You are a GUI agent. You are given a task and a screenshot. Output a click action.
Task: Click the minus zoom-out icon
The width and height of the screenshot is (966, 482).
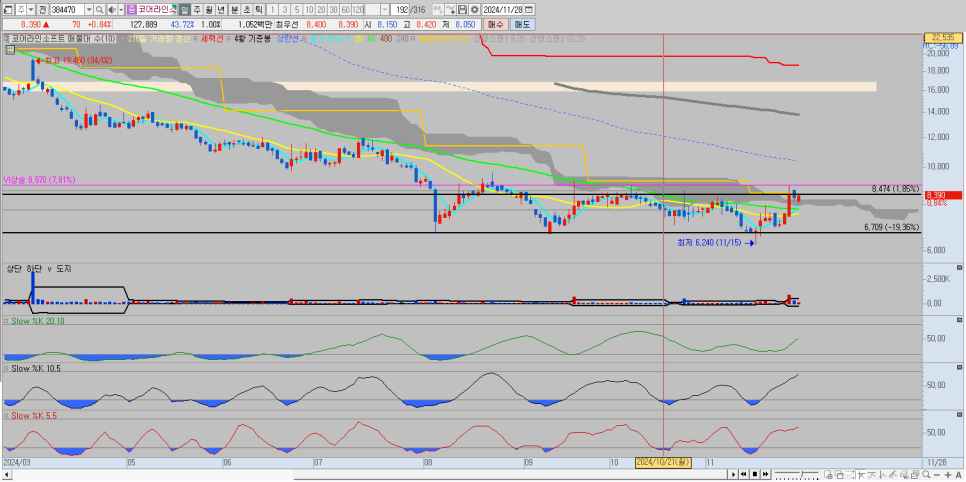coord(937,474)
